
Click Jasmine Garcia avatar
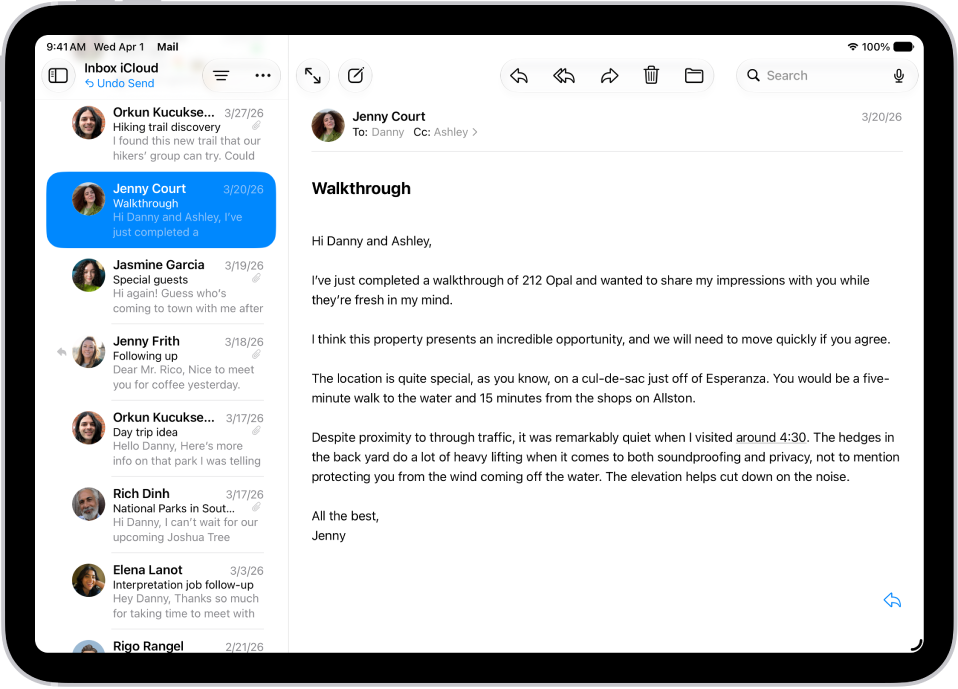pos(89,275)
